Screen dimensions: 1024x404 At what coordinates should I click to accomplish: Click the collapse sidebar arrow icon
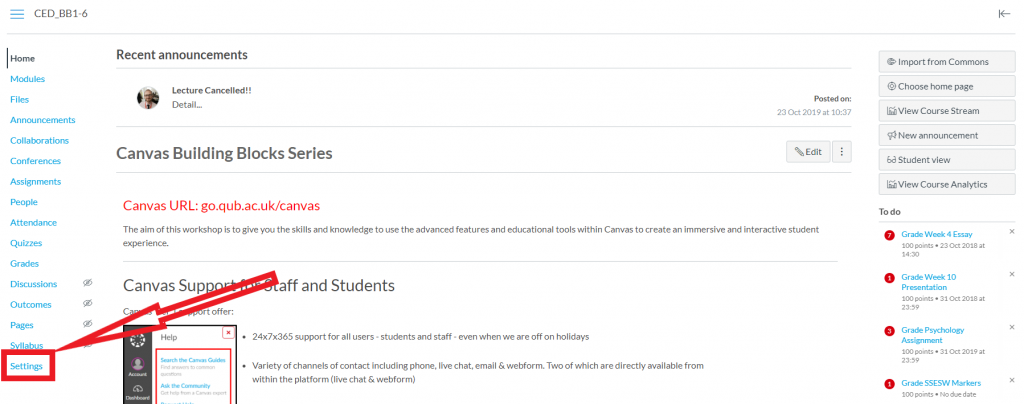pos(1004,13)
